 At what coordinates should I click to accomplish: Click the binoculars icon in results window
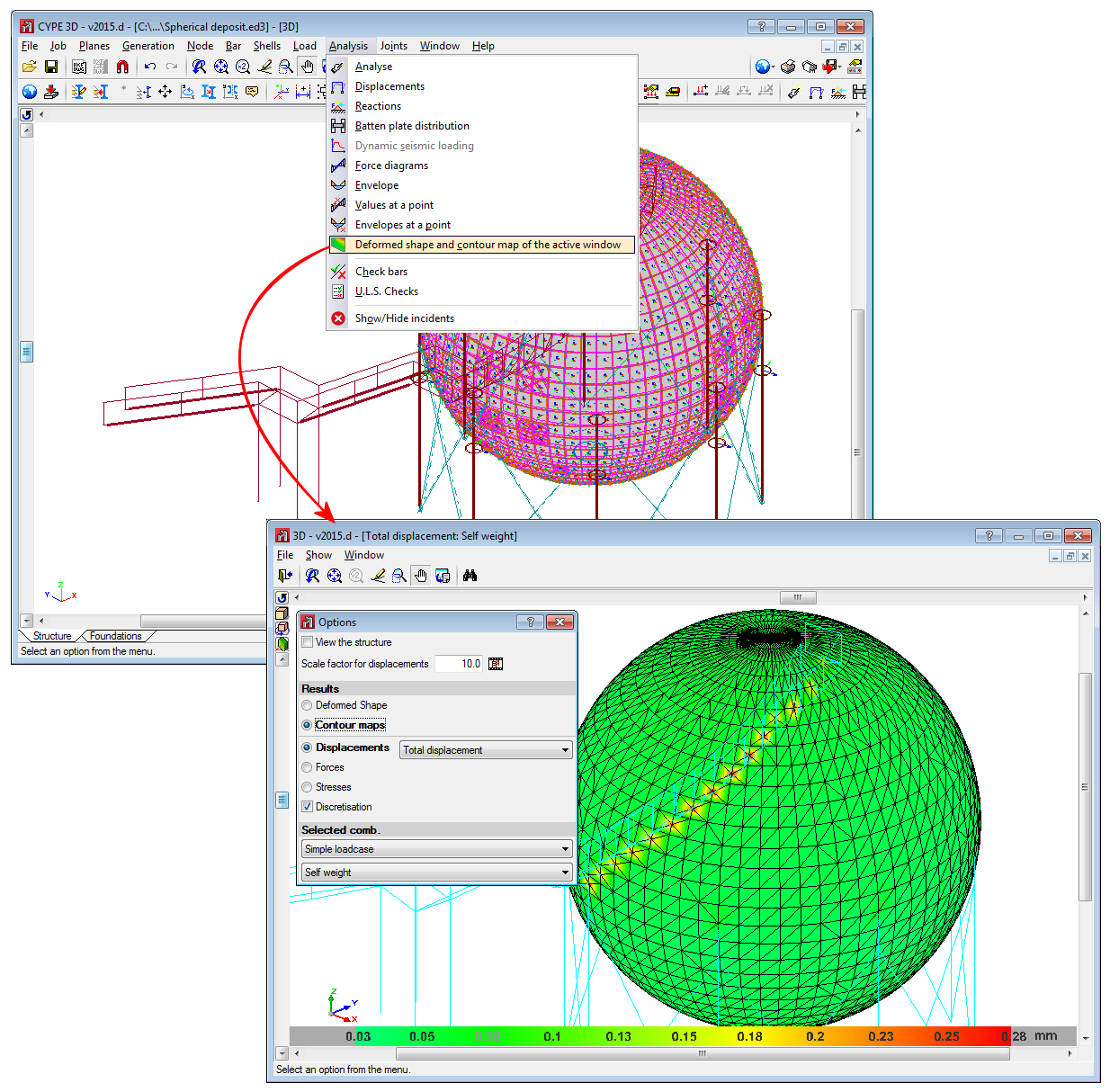coord(470,576)
